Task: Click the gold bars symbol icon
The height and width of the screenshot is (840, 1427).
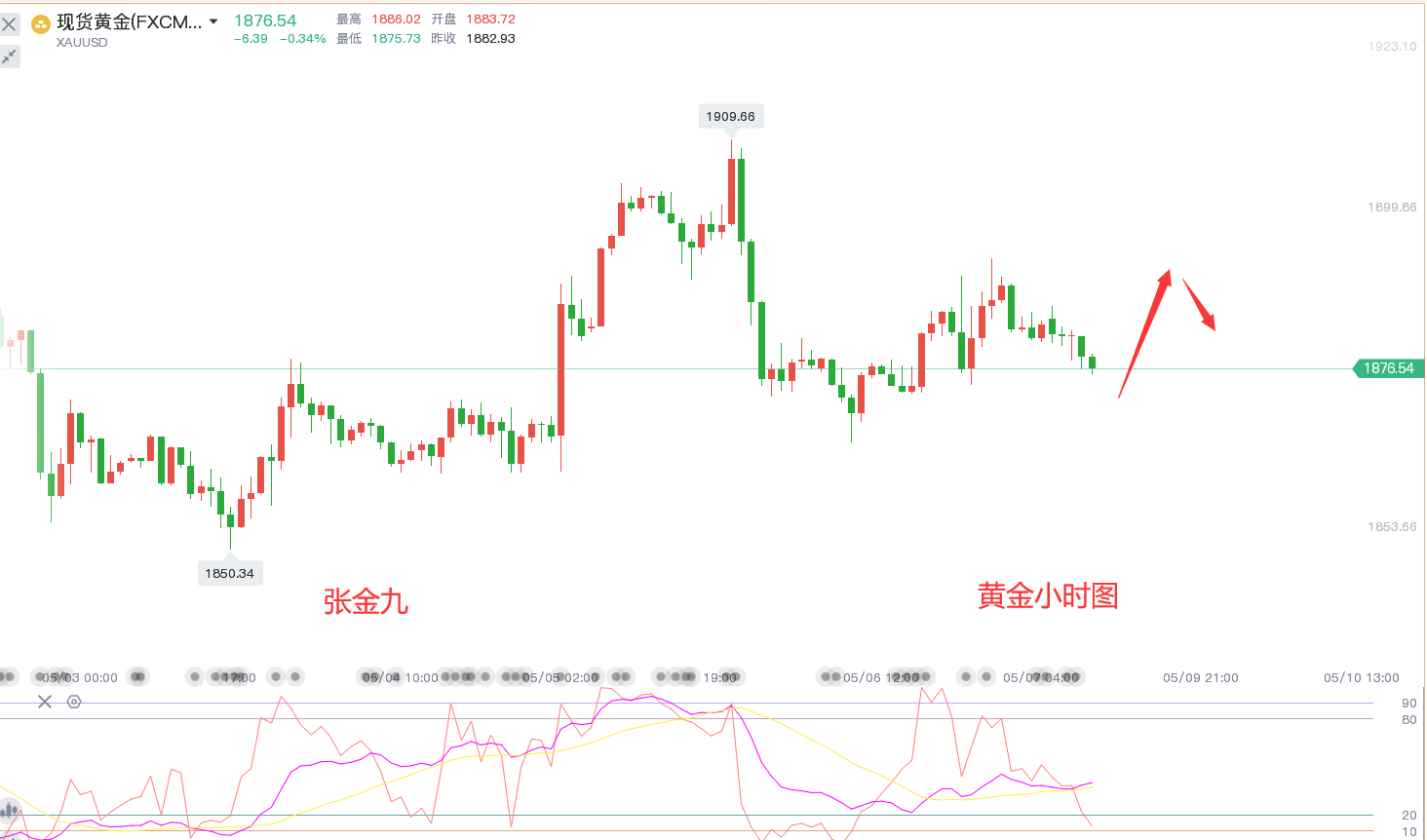Action: point(41,23)
